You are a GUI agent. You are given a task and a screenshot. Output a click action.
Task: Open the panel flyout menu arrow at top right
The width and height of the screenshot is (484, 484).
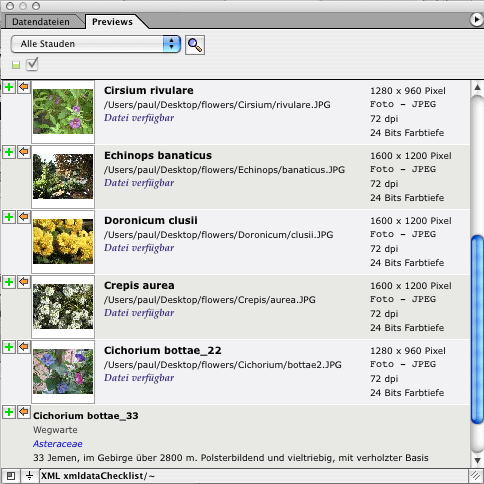click(476, 20)
